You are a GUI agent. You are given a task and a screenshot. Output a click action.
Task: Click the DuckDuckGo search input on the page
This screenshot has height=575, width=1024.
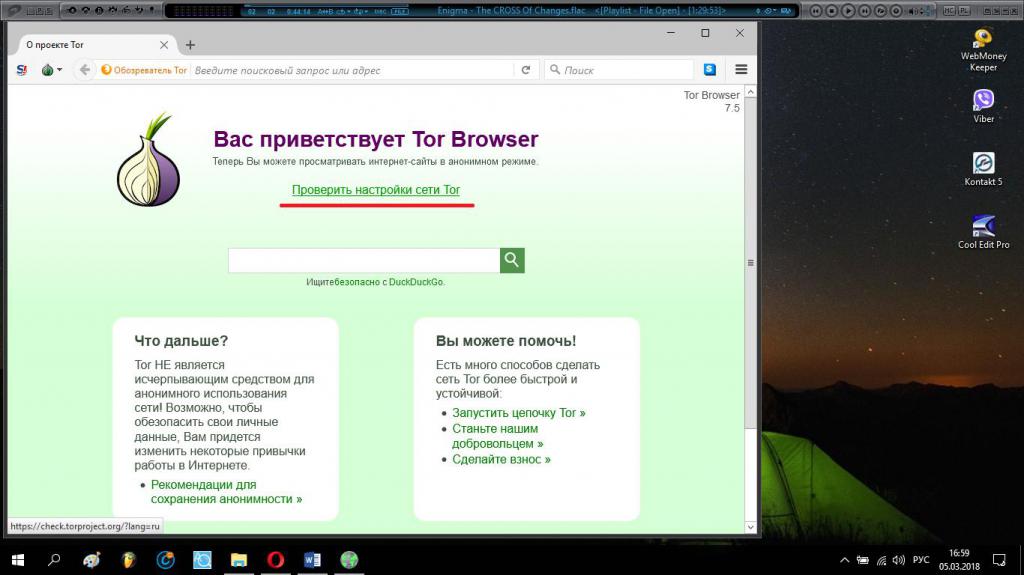[364, 260]
